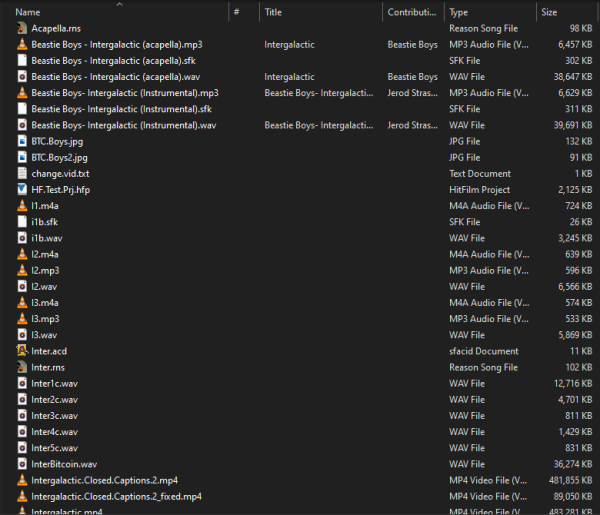Screen dimensions: 600x515
Task: Click the HitFilm Project type text
Action: 479,190
